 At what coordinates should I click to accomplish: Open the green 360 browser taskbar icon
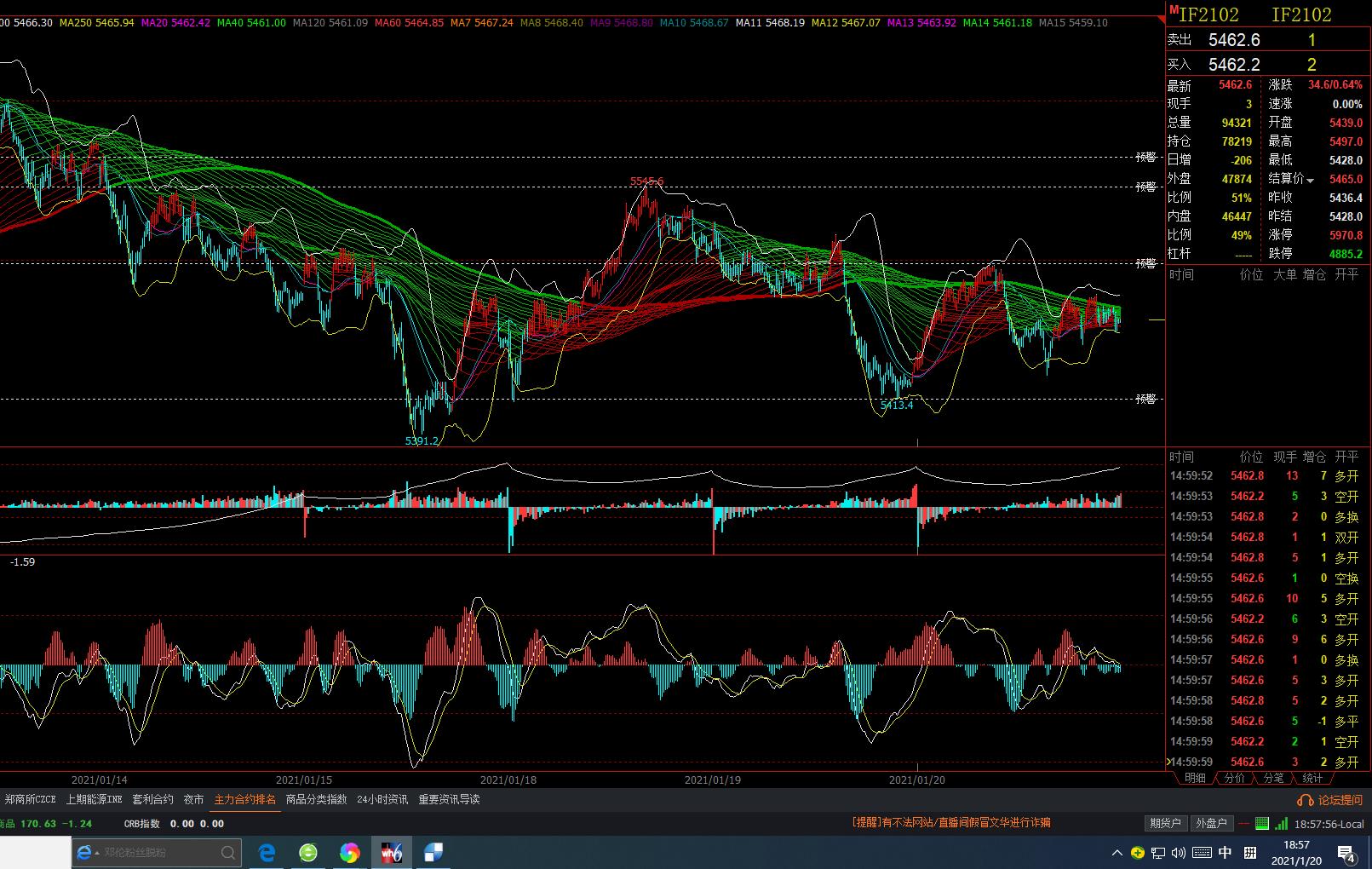click(x=308, y=852)
